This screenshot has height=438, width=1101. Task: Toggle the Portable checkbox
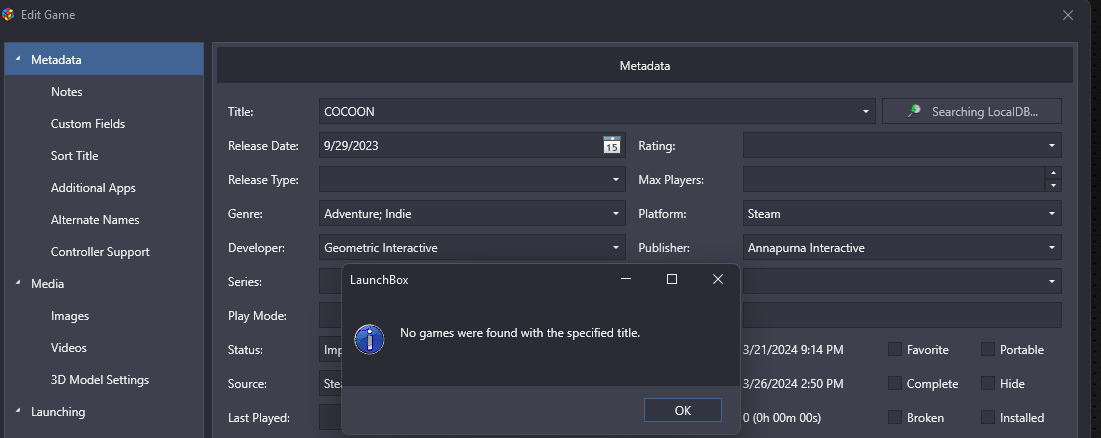tap(987, 349)
